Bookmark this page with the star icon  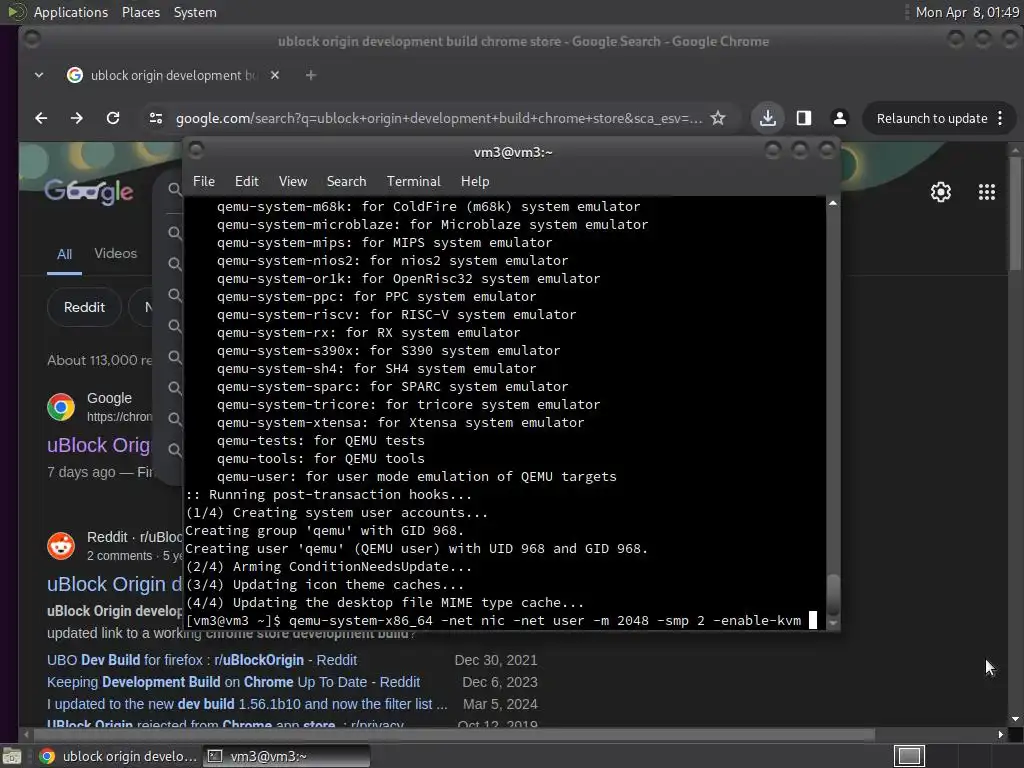718,118
